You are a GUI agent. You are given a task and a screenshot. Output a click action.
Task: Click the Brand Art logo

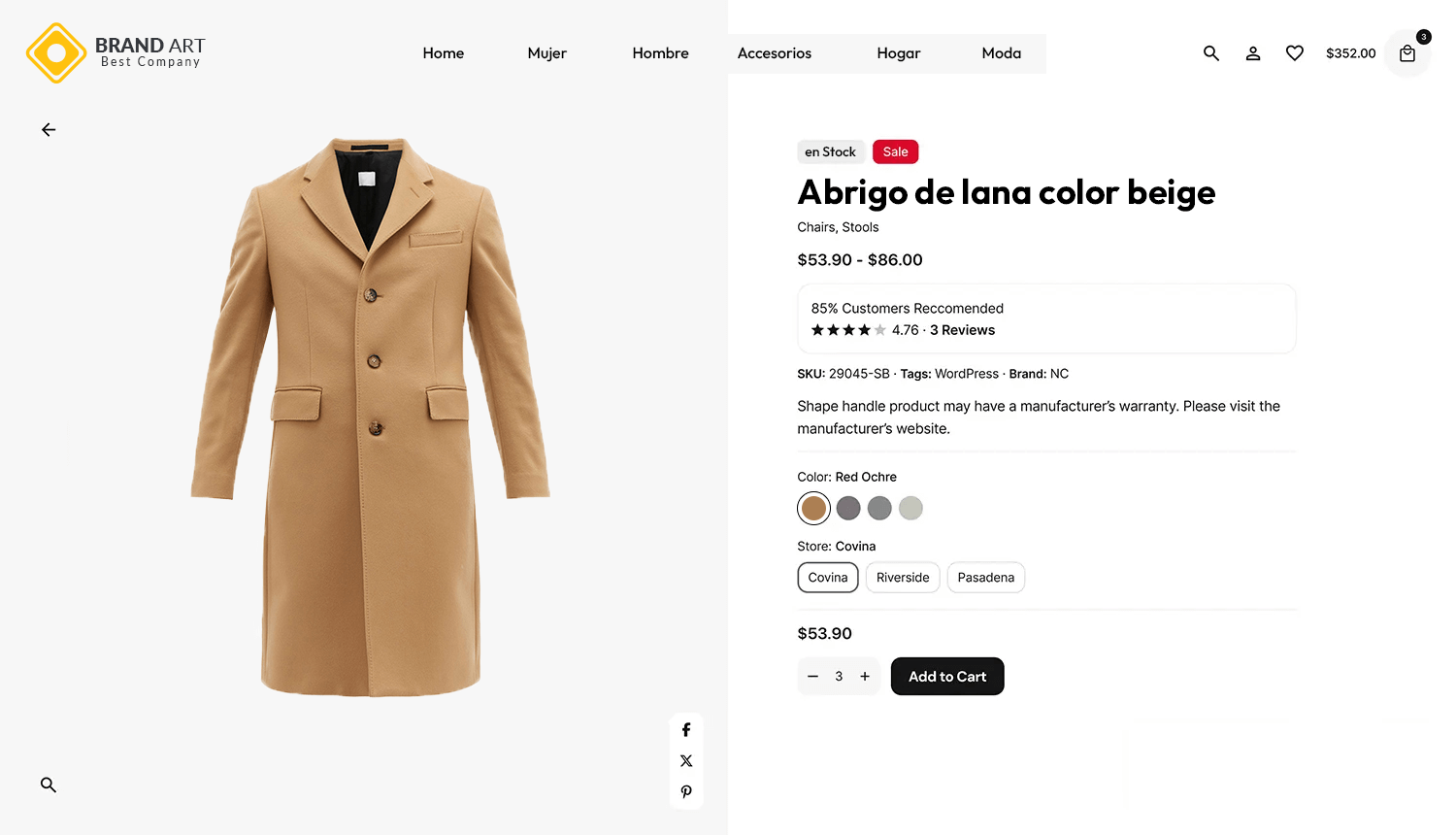115,53
